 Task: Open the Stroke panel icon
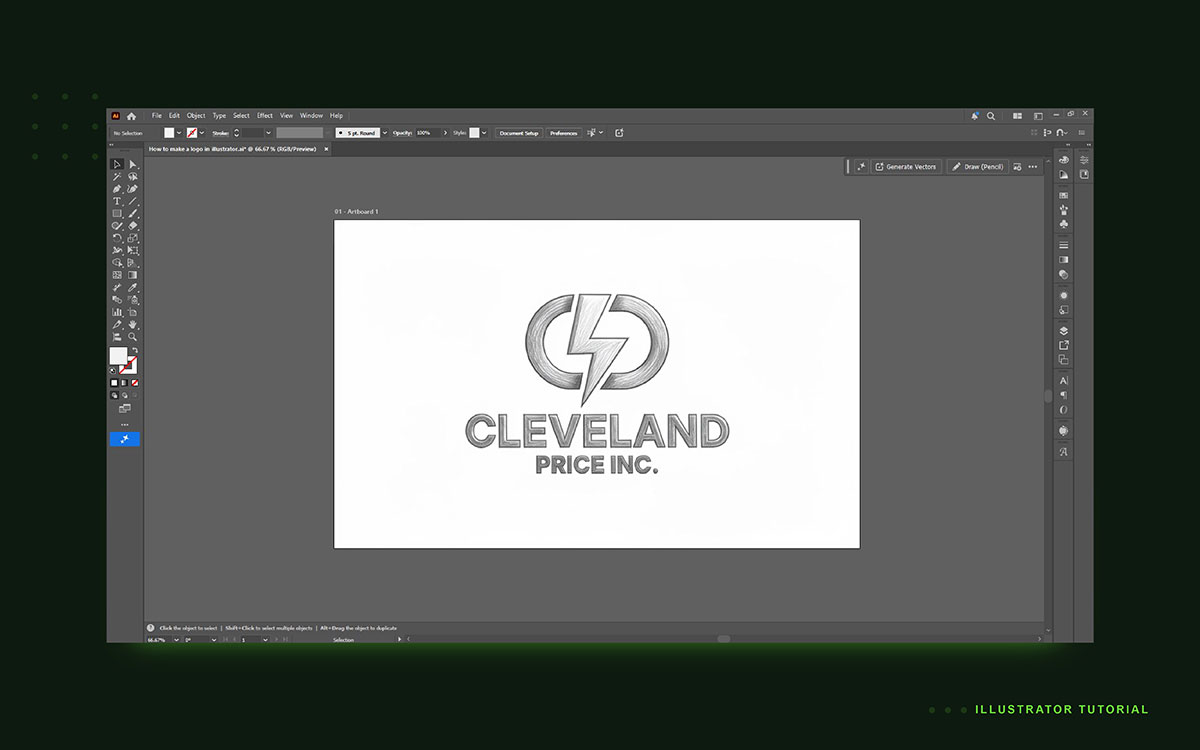(1064, 245)
